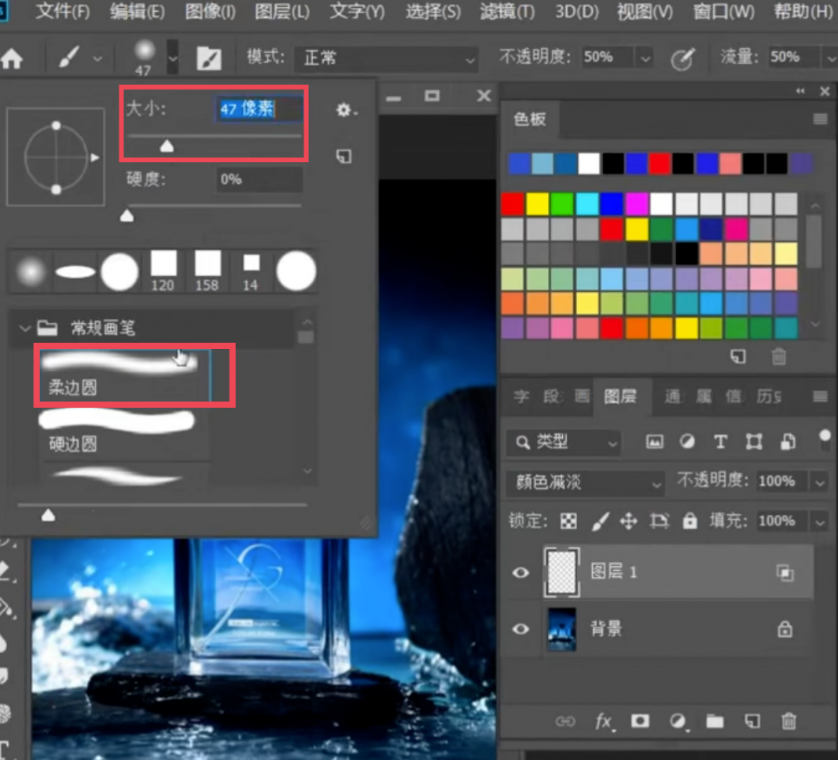Open the swatches panel flyout menu
Screen dimensions: 838x760
coord(820,119)
